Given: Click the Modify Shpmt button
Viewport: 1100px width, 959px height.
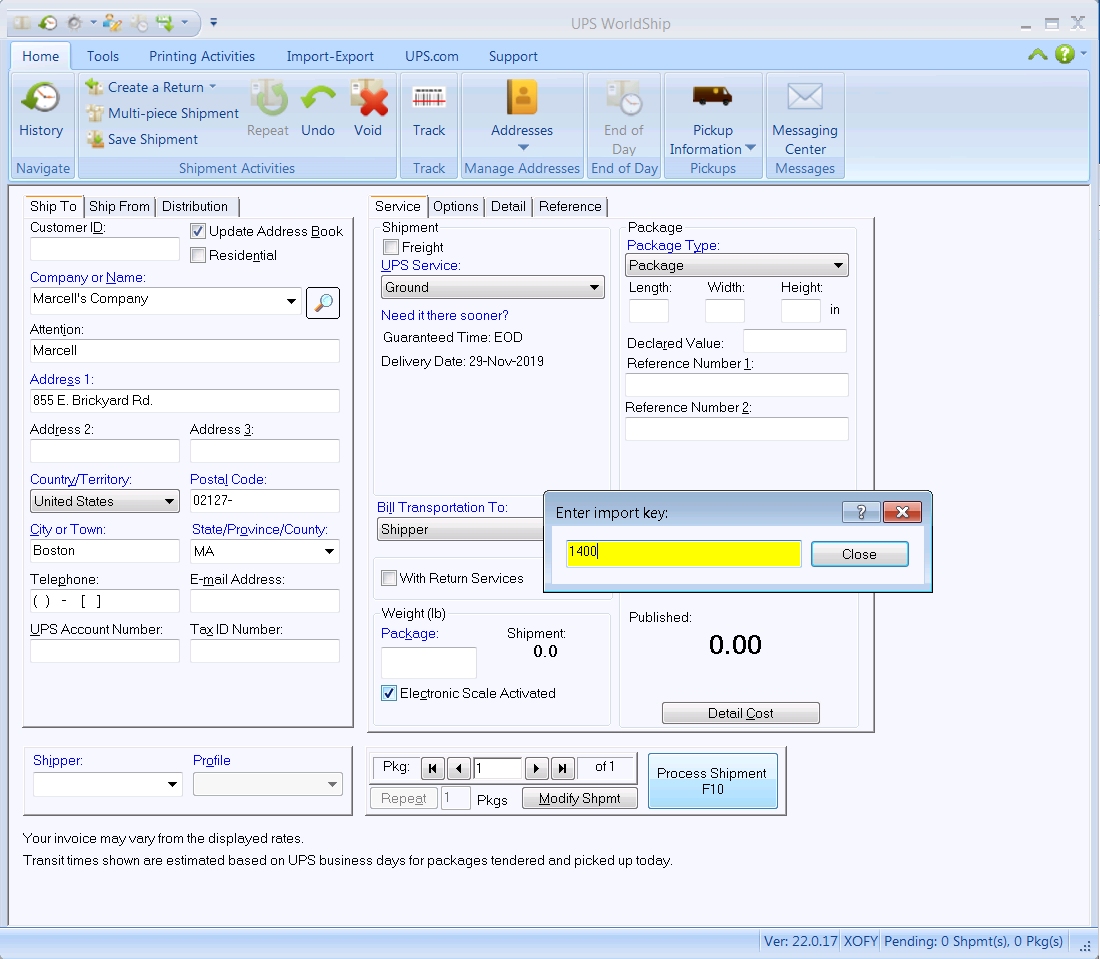Looking at the screenshot, I should [579, 798].
